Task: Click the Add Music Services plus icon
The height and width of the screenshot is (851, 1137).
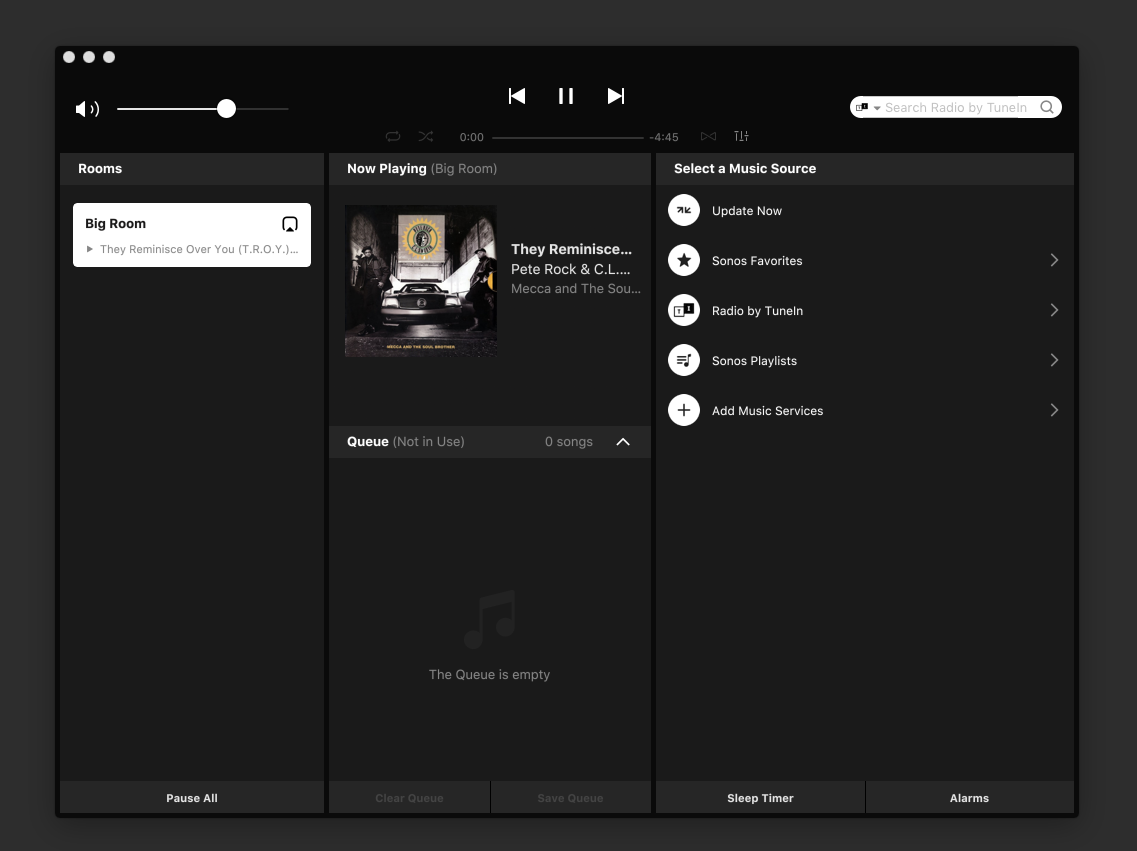Action: 684,410
